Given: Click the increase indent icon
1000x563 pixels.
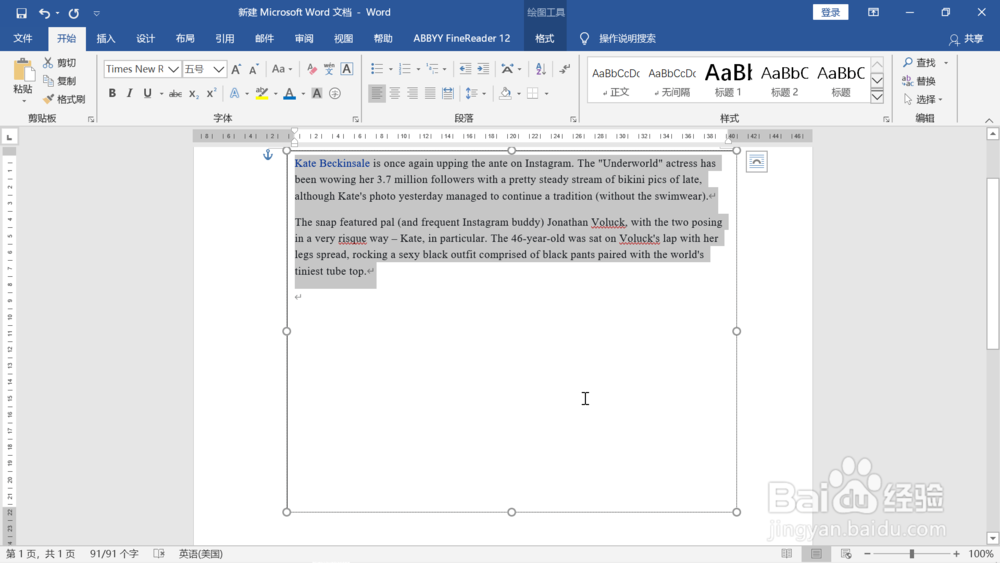Looking at the screenshot, I should (483, 69).
